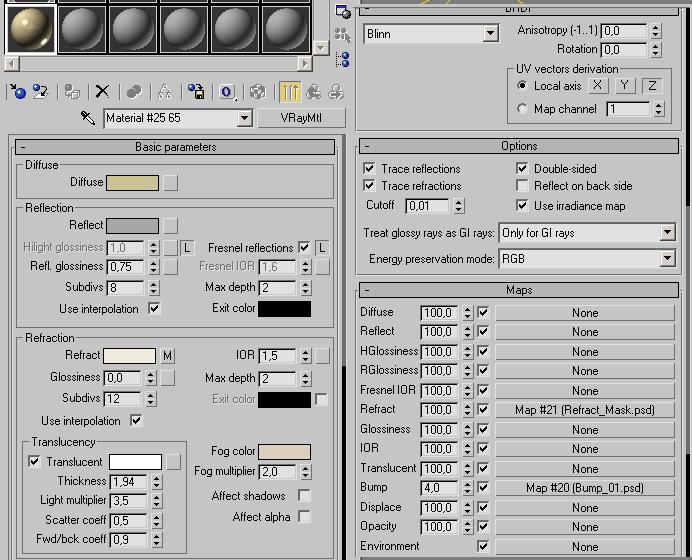Open the Blinn BRDF type dropdown

pyautogui.click(x=490, y=34)
